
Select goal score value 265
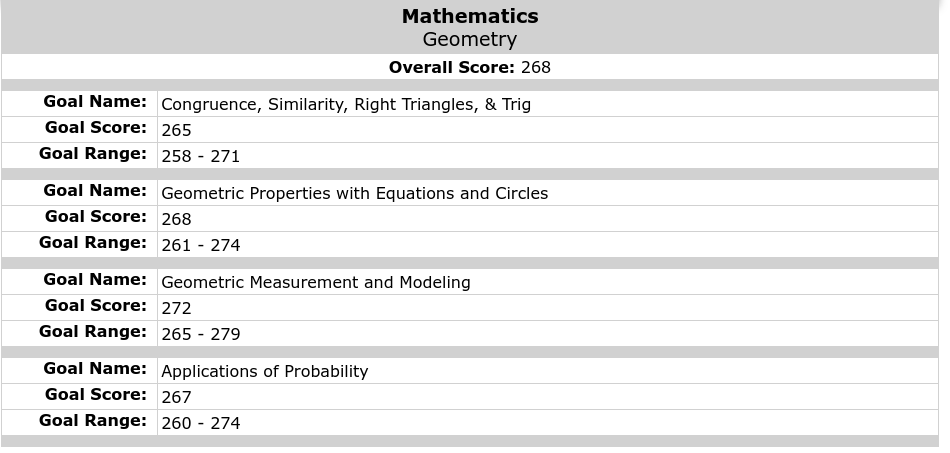(x=176, y=130)
